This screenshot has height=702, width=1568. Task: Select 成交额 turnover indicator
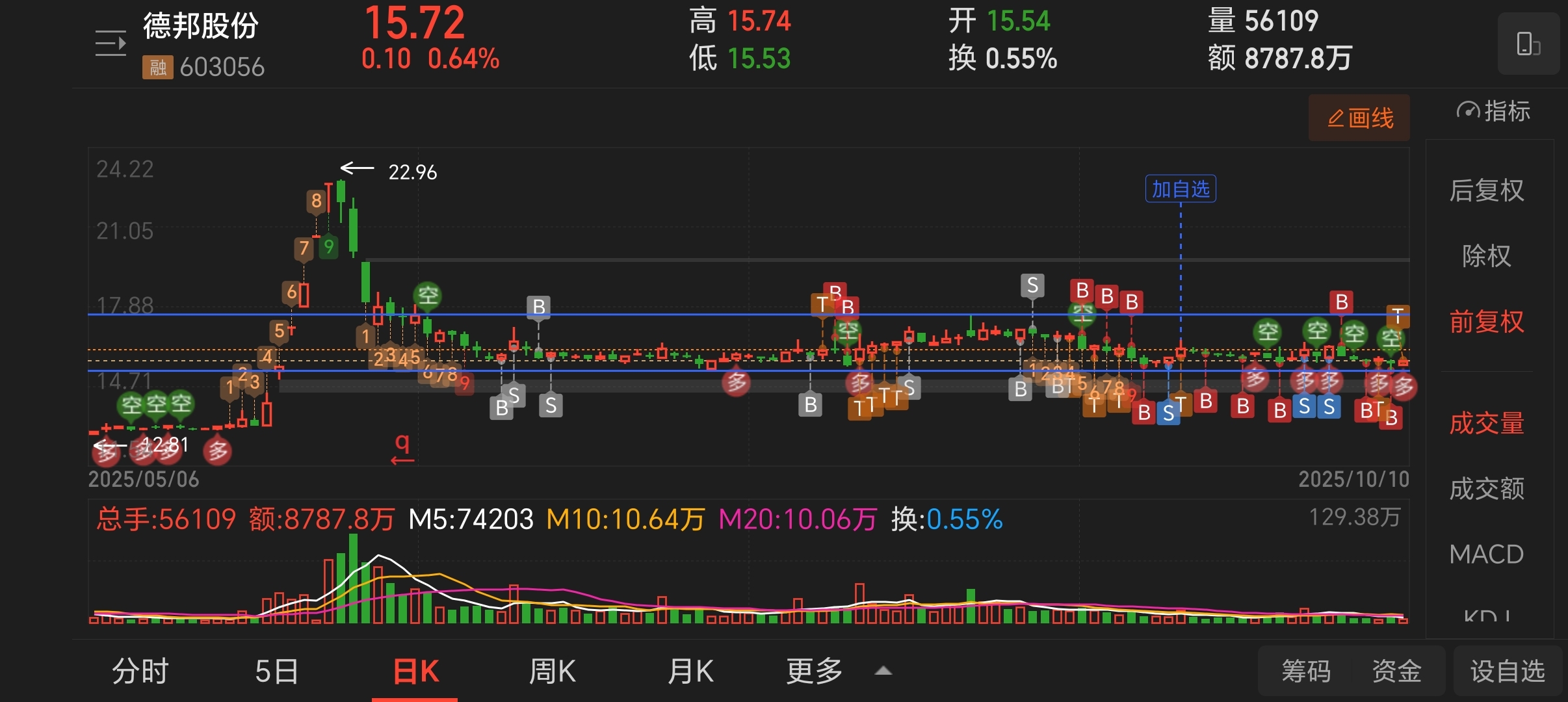(1486, 489)
